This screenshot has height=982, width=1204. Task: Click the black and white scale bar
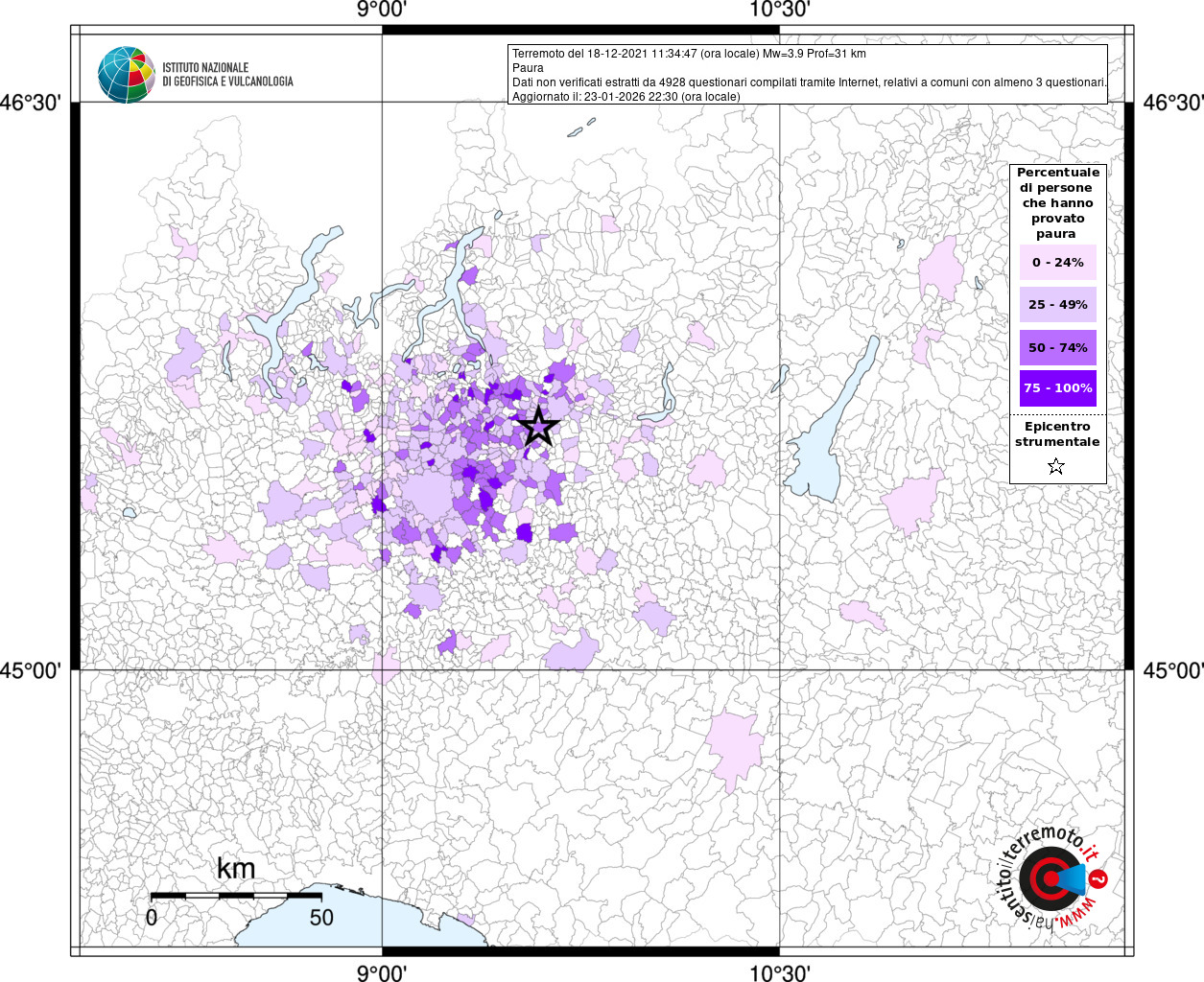tap(236, 896)
